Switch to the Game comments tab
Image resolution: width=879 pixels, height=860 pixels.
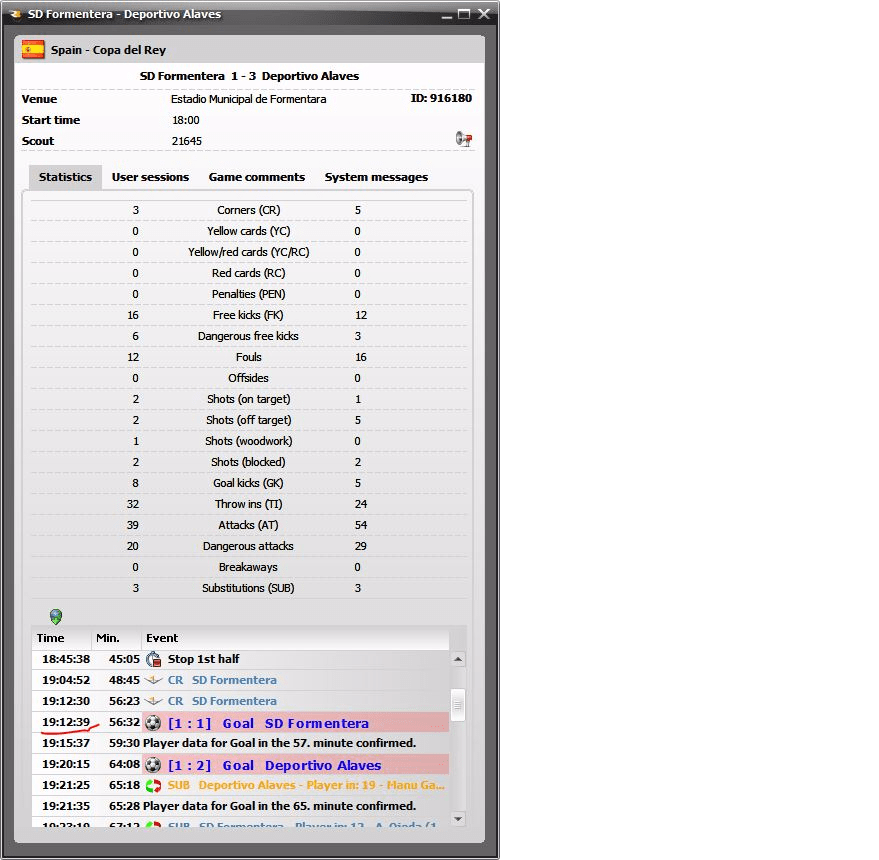click(x=256, y=177)
